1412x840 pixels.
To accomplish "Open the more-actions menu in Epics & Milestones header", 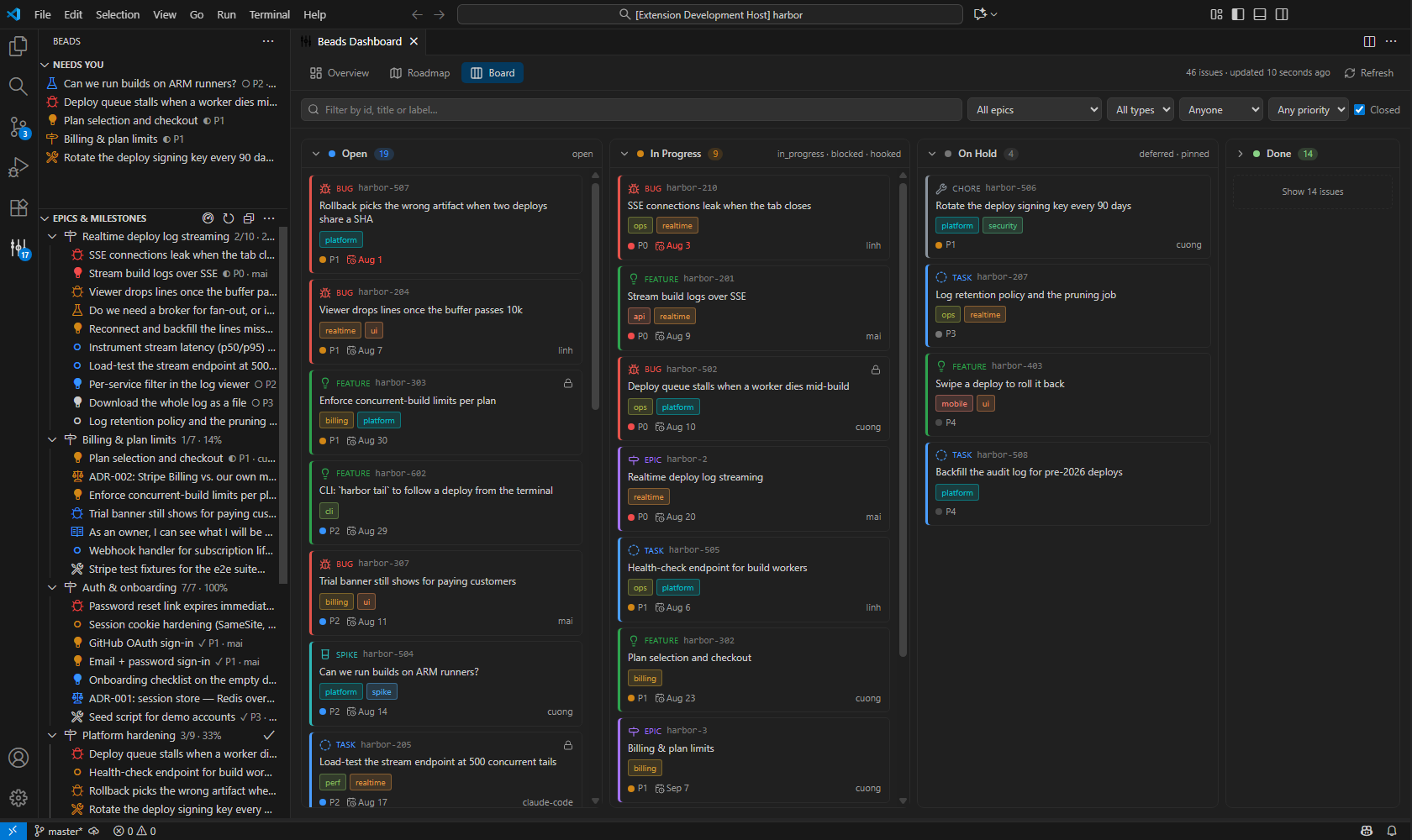I will click(x=269, y=218).
